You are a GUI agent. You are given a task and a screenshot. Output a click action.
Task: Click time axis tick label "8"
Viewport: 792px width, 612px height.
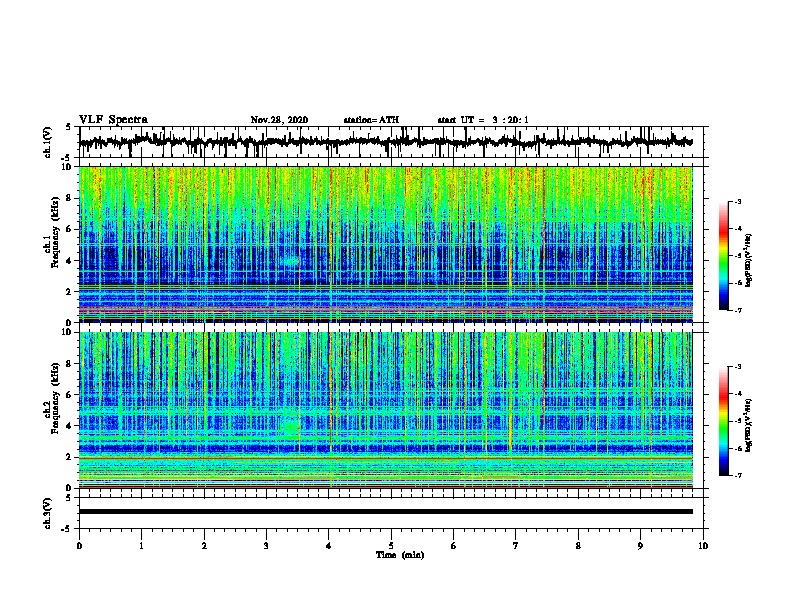pyautogui.click(x=578, y=545)
